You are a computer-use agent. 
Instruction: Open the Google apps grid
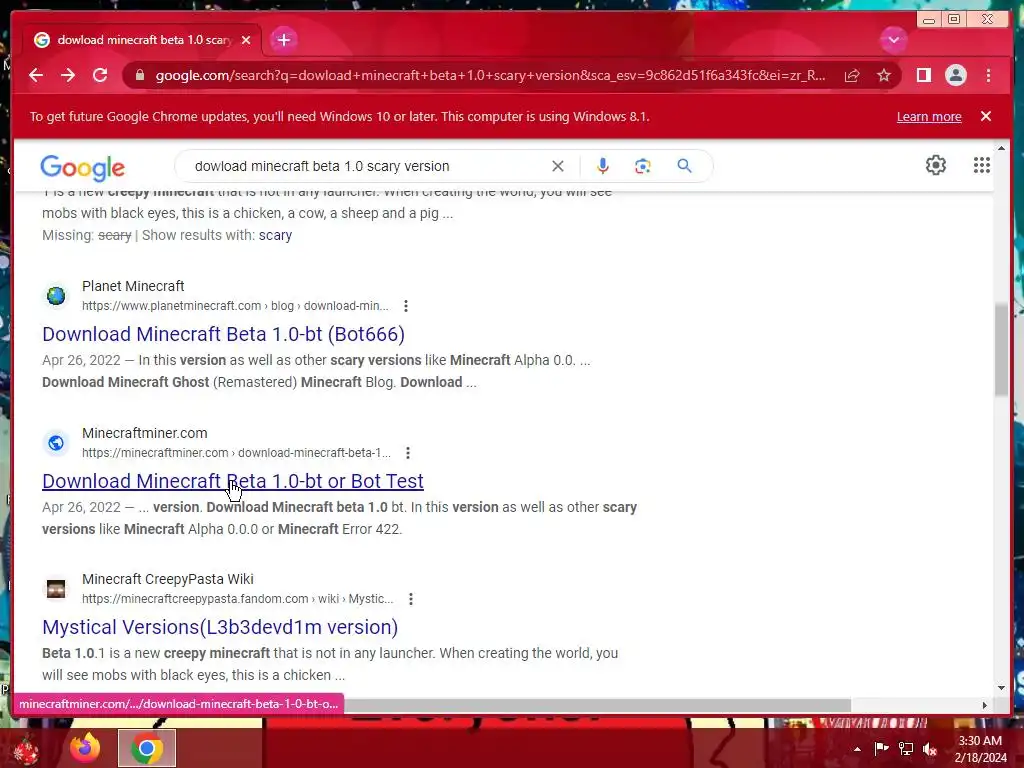[x=982, y=165]
